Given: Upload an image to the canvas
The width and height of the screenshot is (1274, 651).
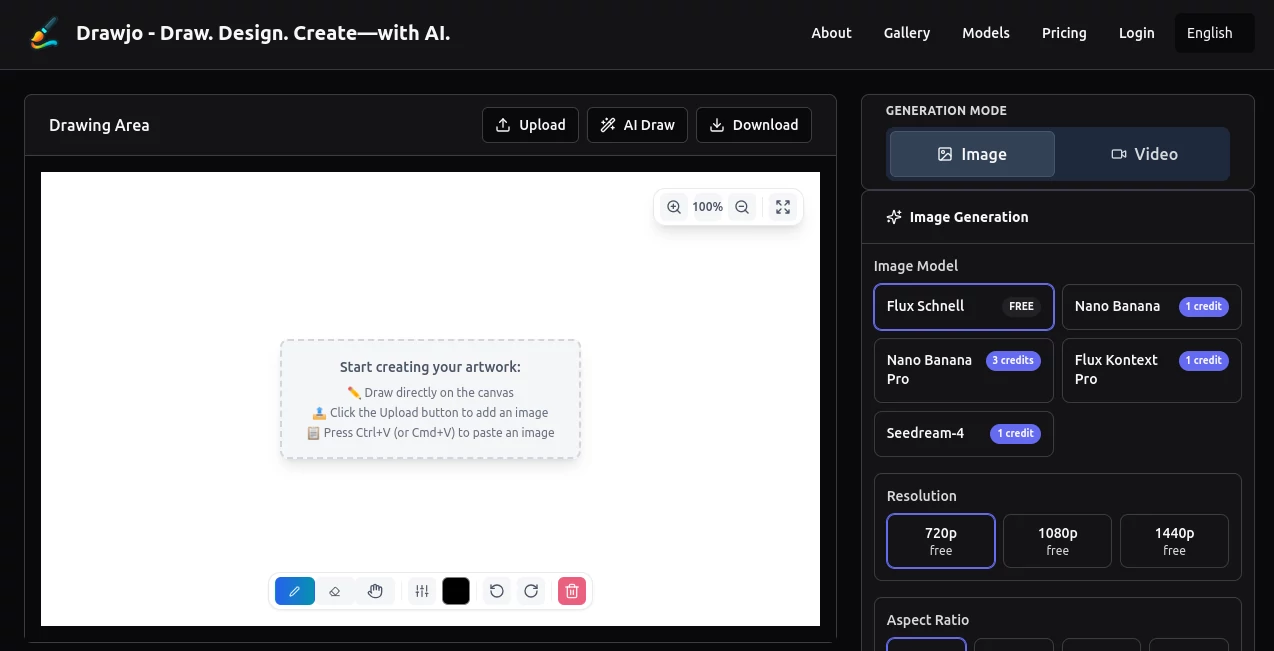Looking at the screenshot, I should [x=530, y=124].
